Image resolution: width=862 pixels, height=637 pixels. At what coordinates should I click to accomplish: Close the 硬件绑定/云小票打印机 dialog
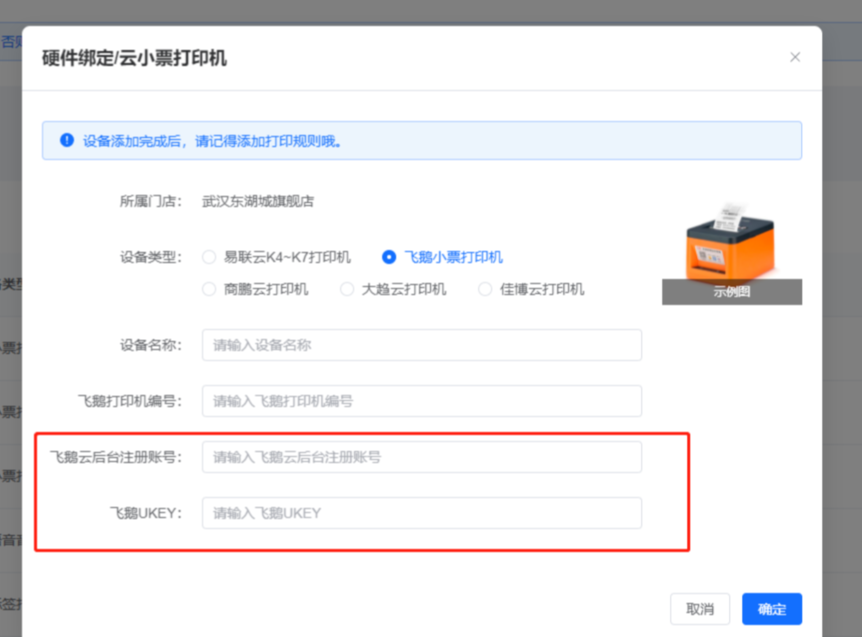(x=794, y=57)
